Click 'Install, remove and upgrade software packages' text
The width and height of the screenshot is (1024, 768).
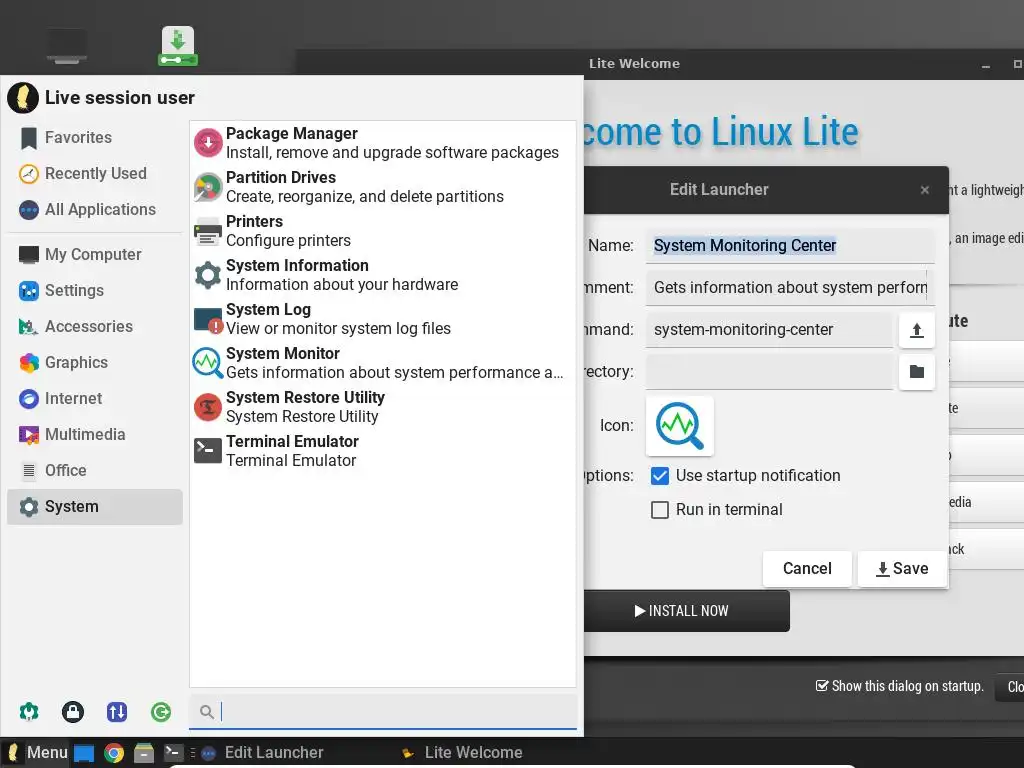click(392, 153)
